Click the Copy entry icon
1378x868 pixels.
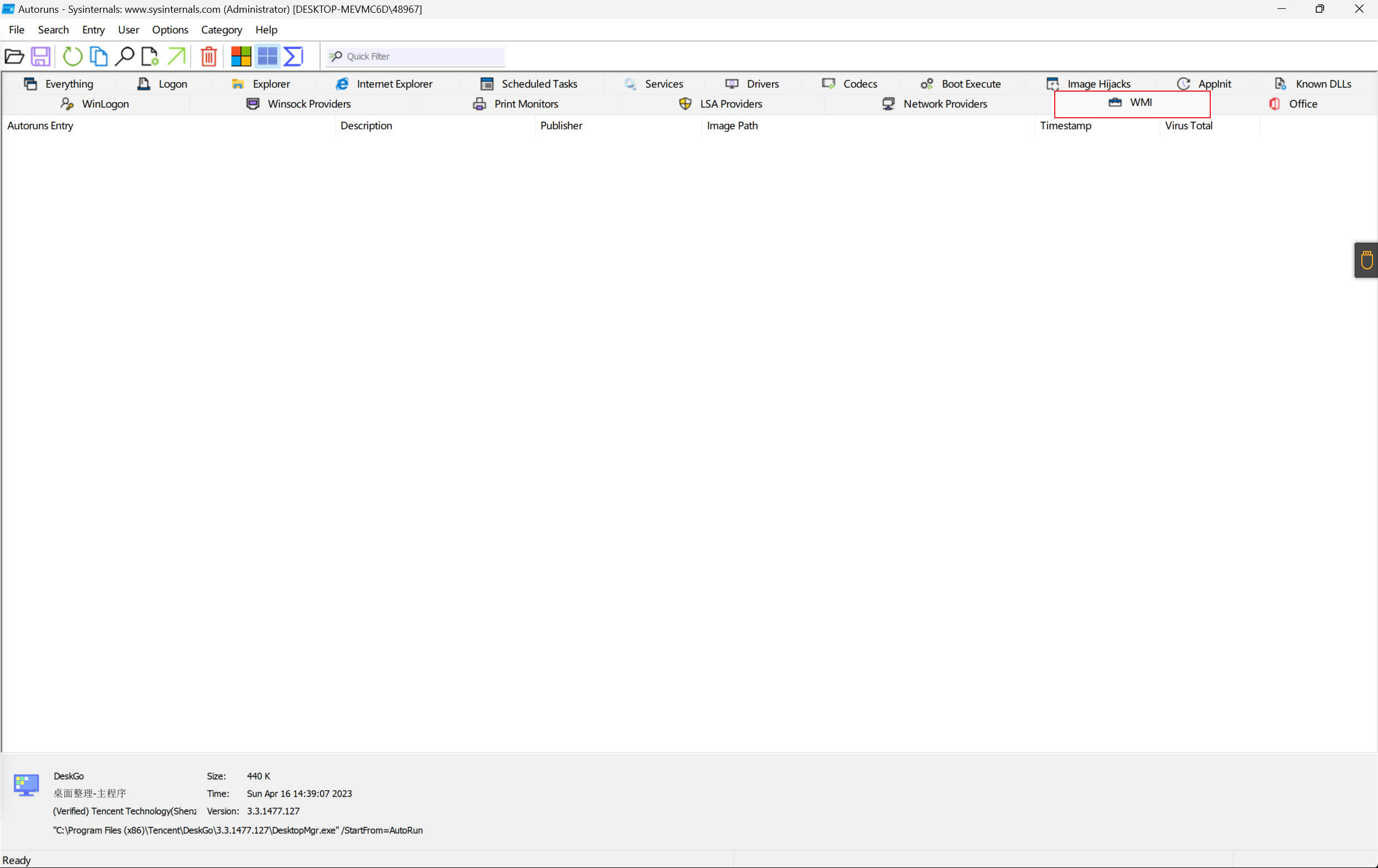pyautogui.click(x=98, y=56)
